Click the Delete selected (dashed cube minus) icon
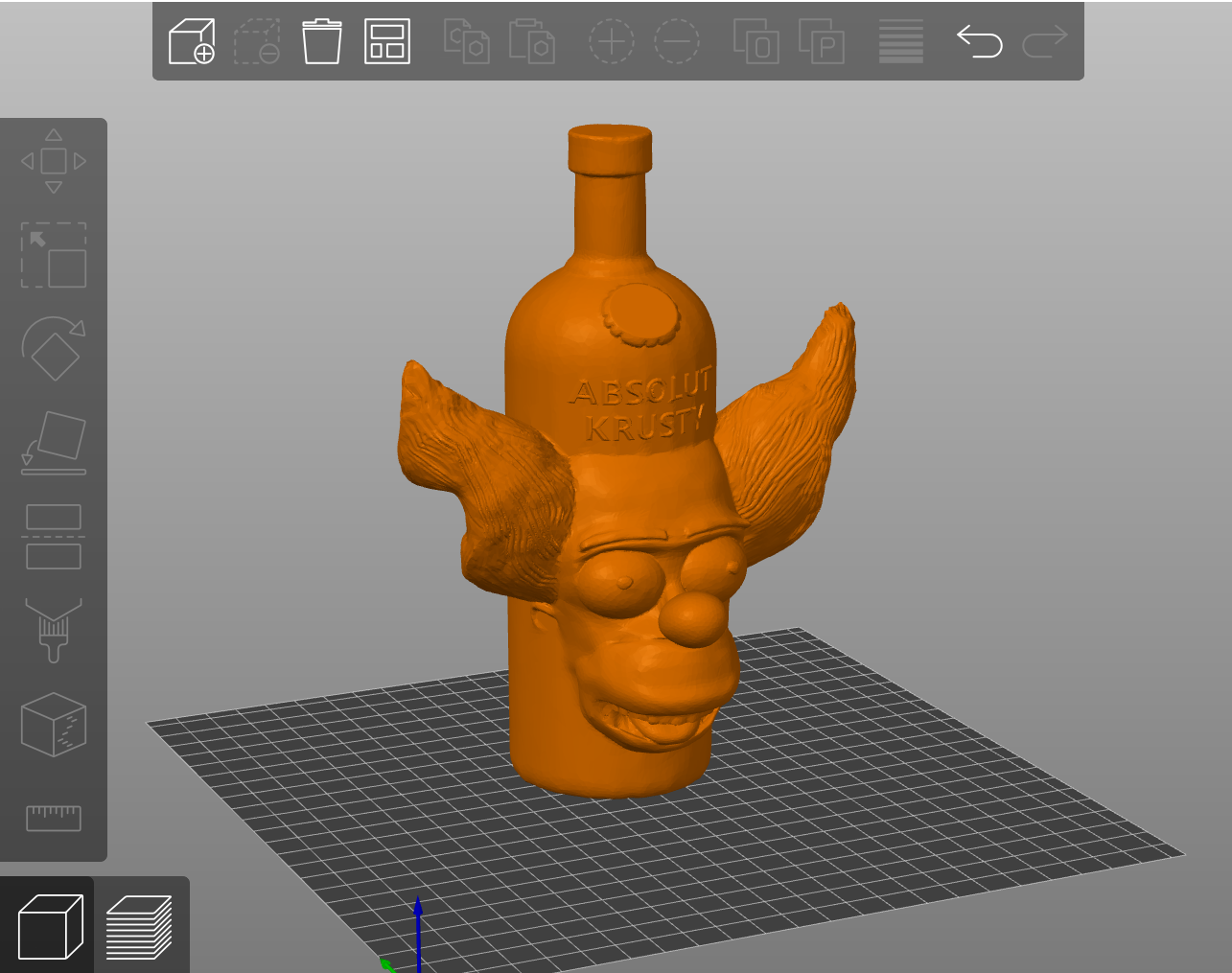The width and height of the screenshot is (1232, 973). point(257,41)
